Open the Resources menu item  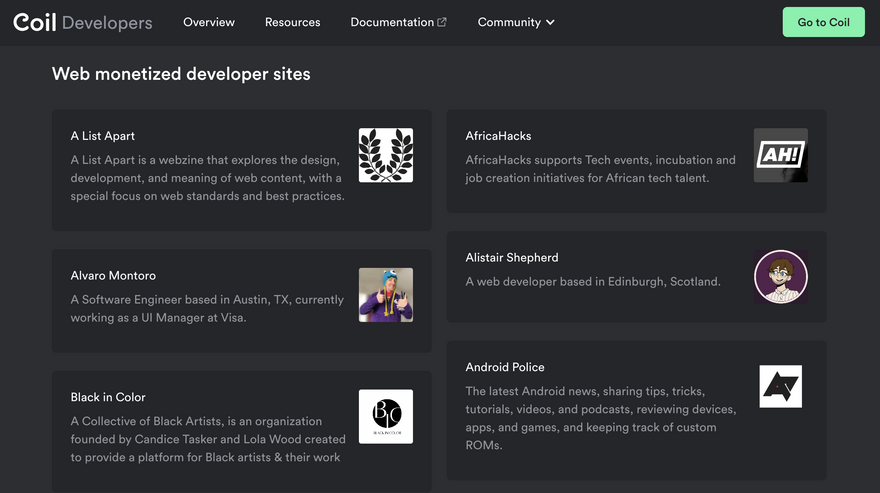pyautogui.click(x=292, y=22)
